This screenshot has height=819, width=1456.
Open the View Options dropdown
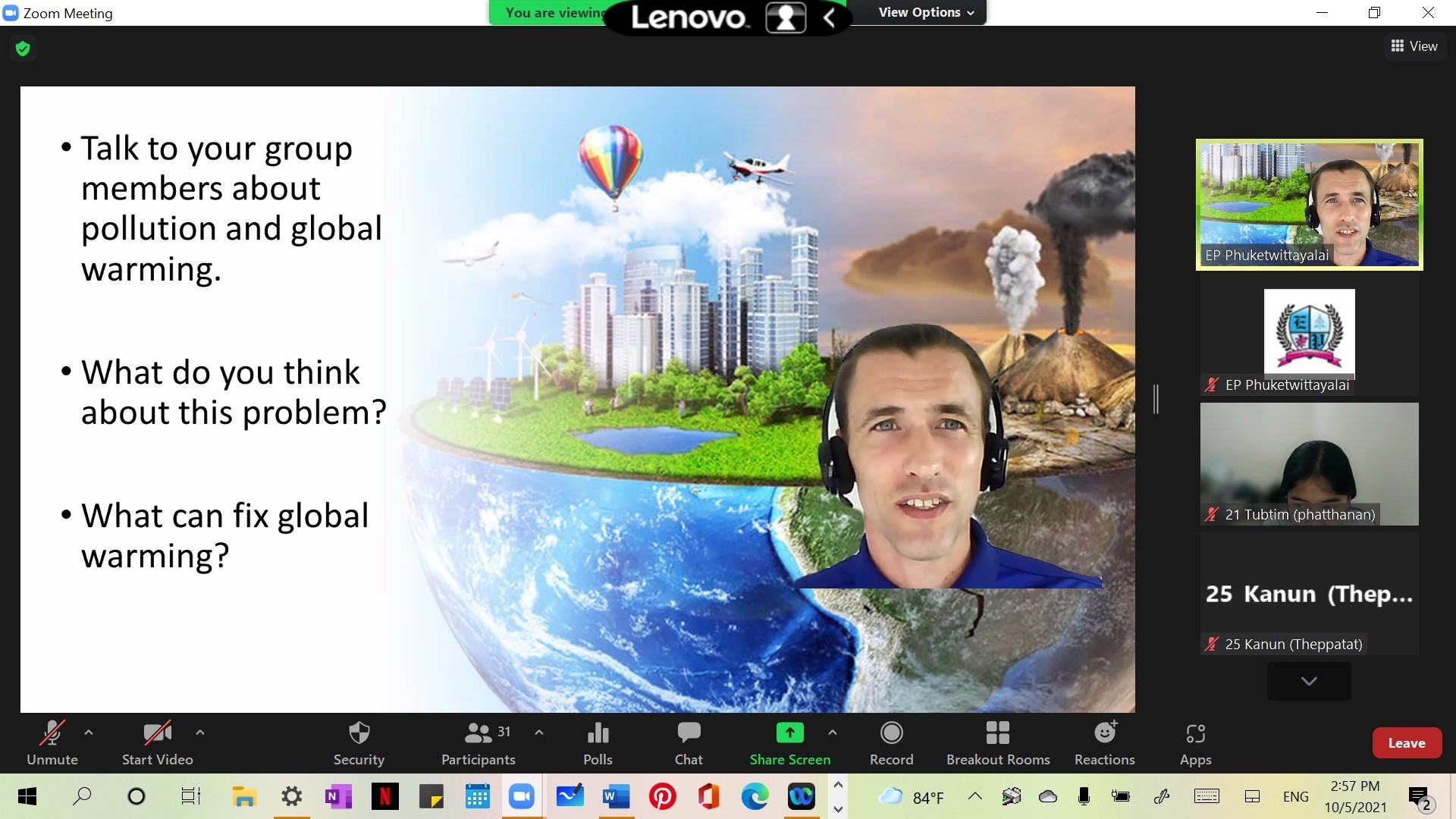(926, 12)
